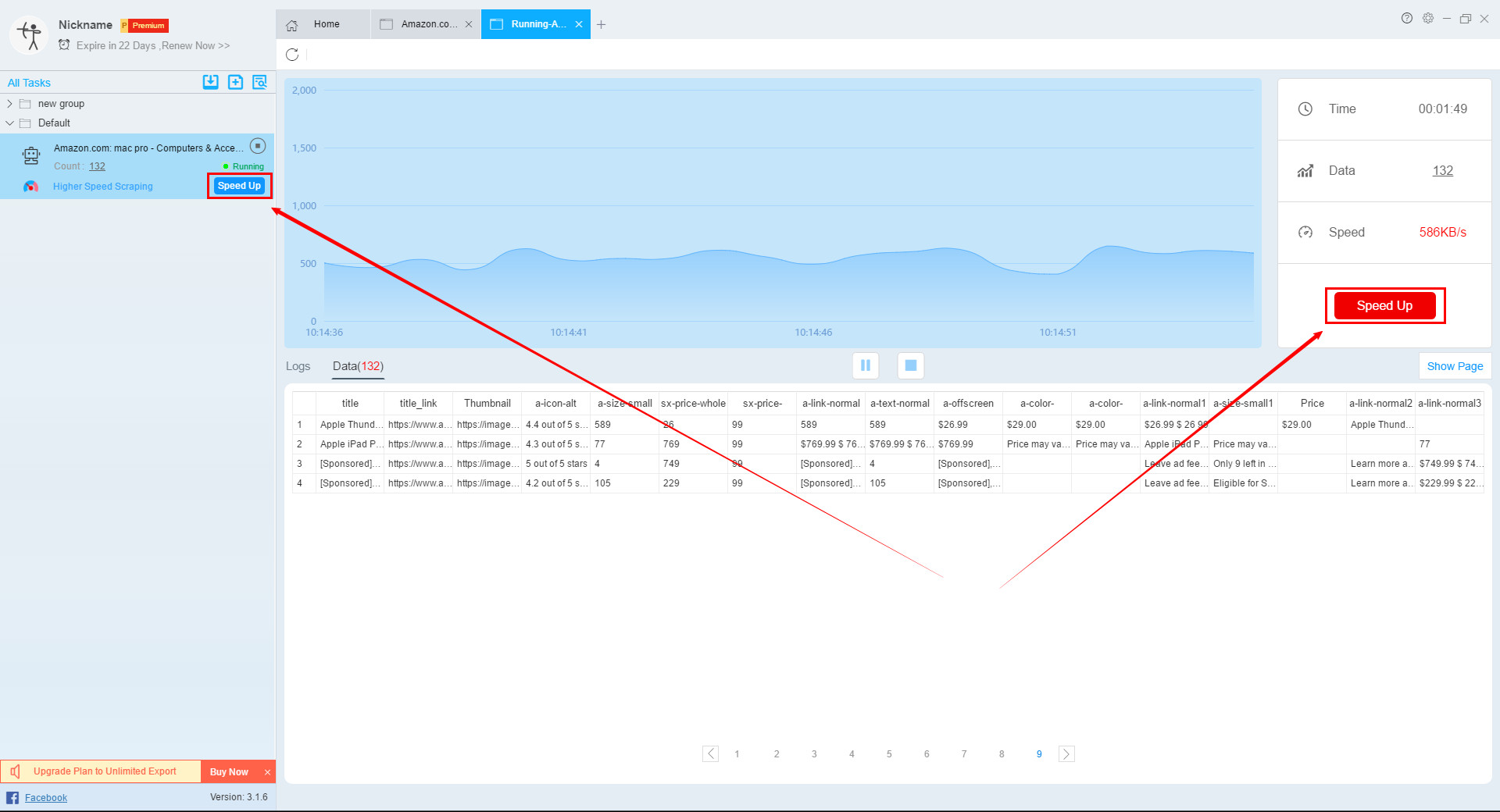Viewport: 1500px width, 812px height.
Task: Click '$229.99 $ 22...' cell
Action: tap(1451, 483)
